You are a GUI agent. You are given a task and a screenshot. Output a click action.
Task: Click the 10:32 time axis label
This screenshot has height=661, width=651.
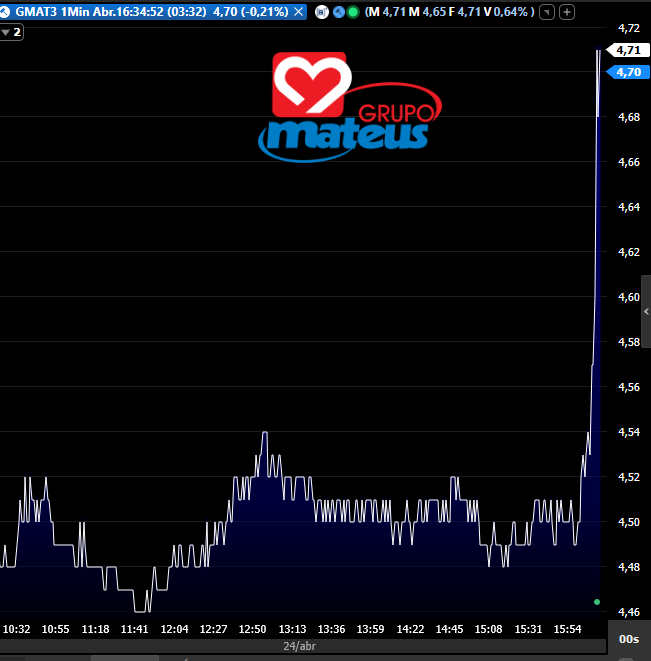(x=16, y=629)
